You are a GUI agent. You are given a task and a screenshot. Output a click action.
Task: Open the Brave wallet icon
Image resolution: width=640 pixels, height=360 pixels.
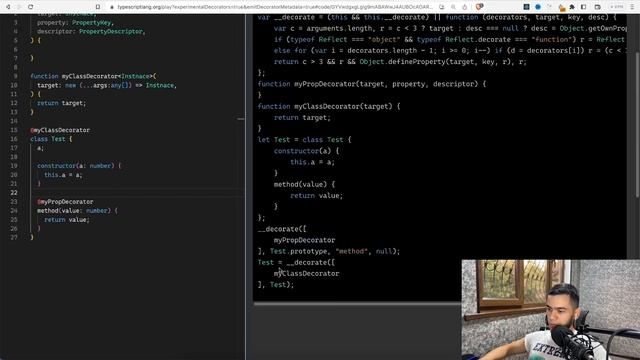pos(598,7)
